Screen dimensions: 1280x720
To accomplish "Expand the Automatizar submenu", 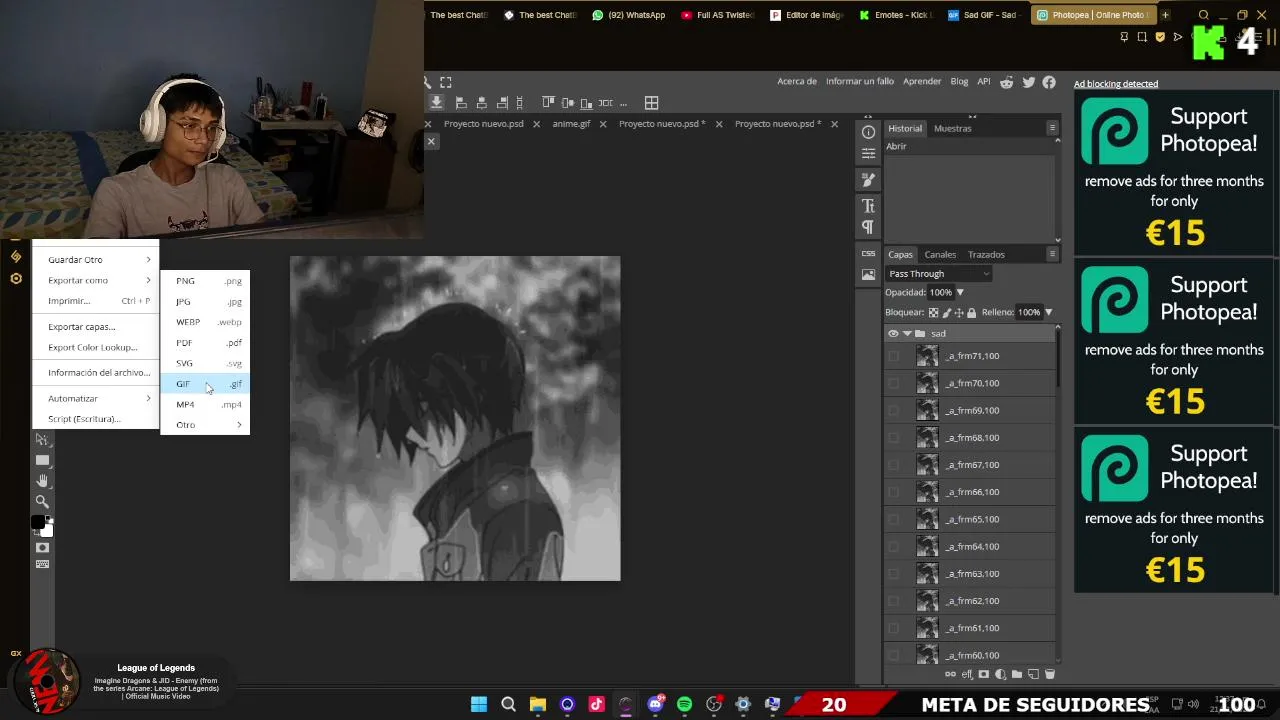I will [x=96, y=399].
